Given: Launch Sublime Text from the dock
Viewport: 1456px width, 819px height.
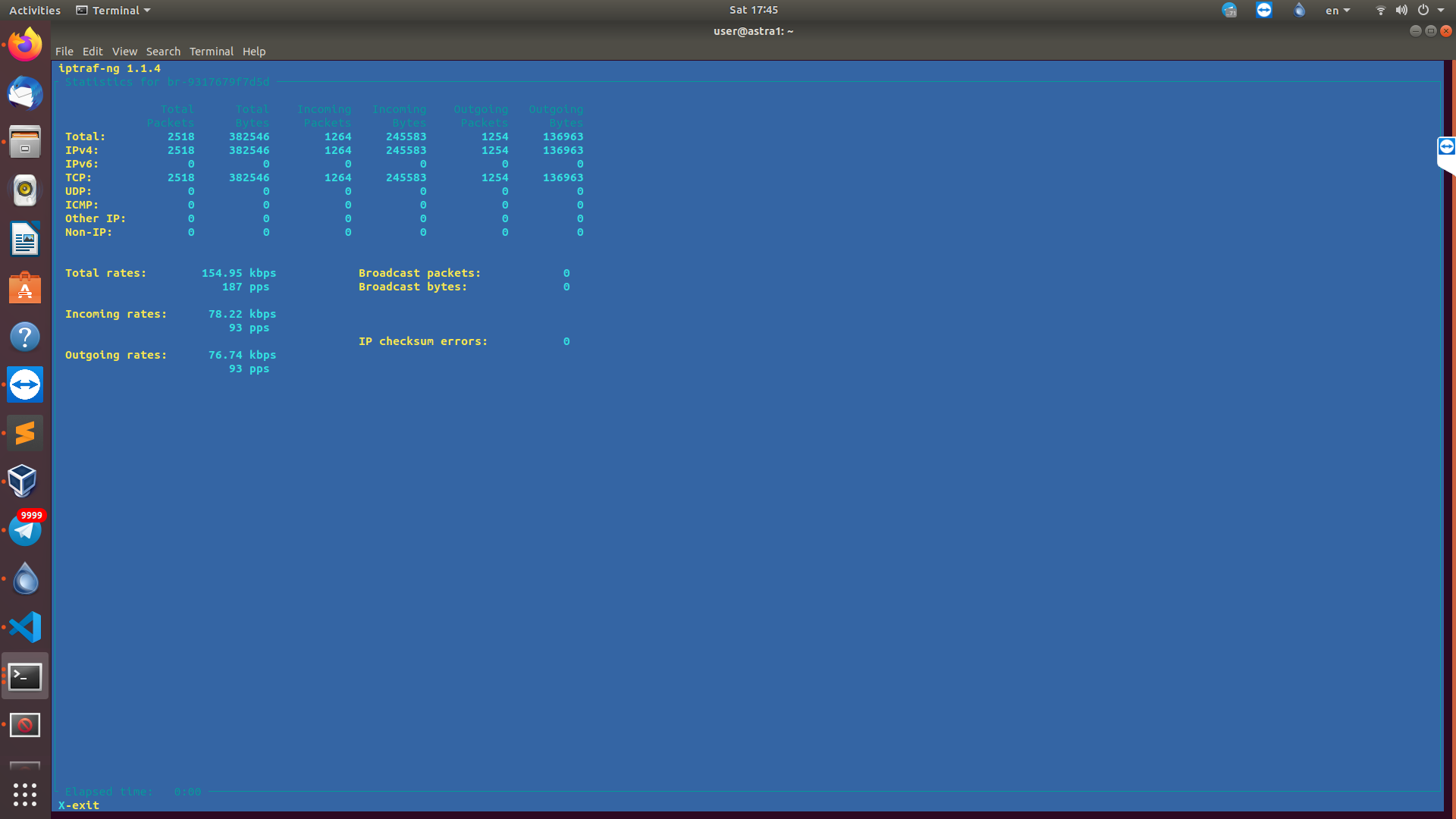Looking at the screenshot, I should point(25,433).
